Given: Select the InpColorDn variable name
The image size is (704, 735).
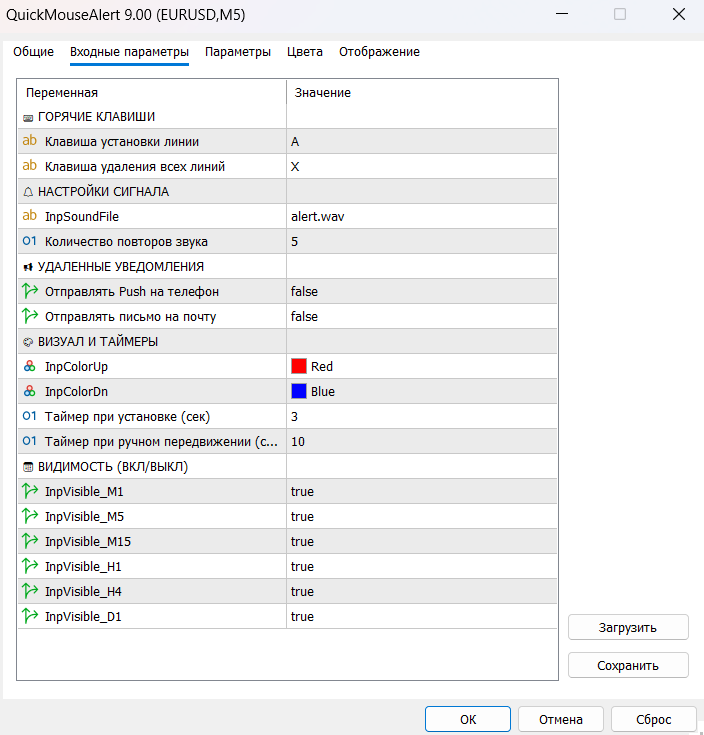Looking at the screenshot, I should [76, 391].
